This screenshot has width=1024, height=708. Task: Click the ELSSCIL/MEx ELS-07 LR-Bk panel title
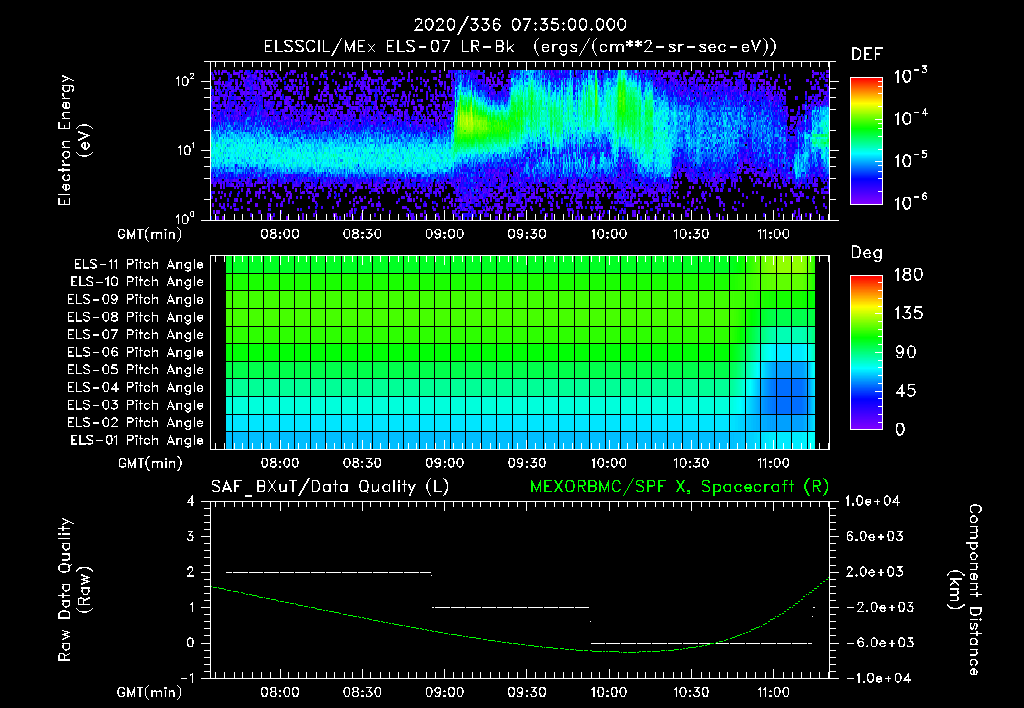[x=520, y=47]
